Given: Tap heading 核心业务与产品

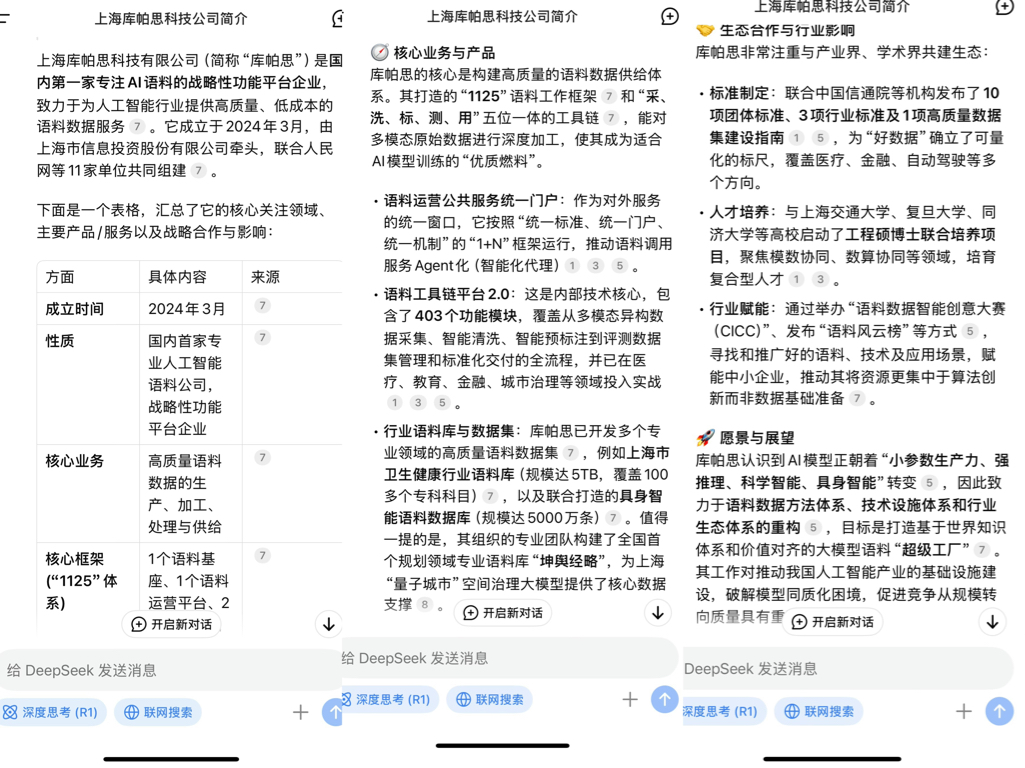Looking at the screenshot, I should tap(445, 53).
